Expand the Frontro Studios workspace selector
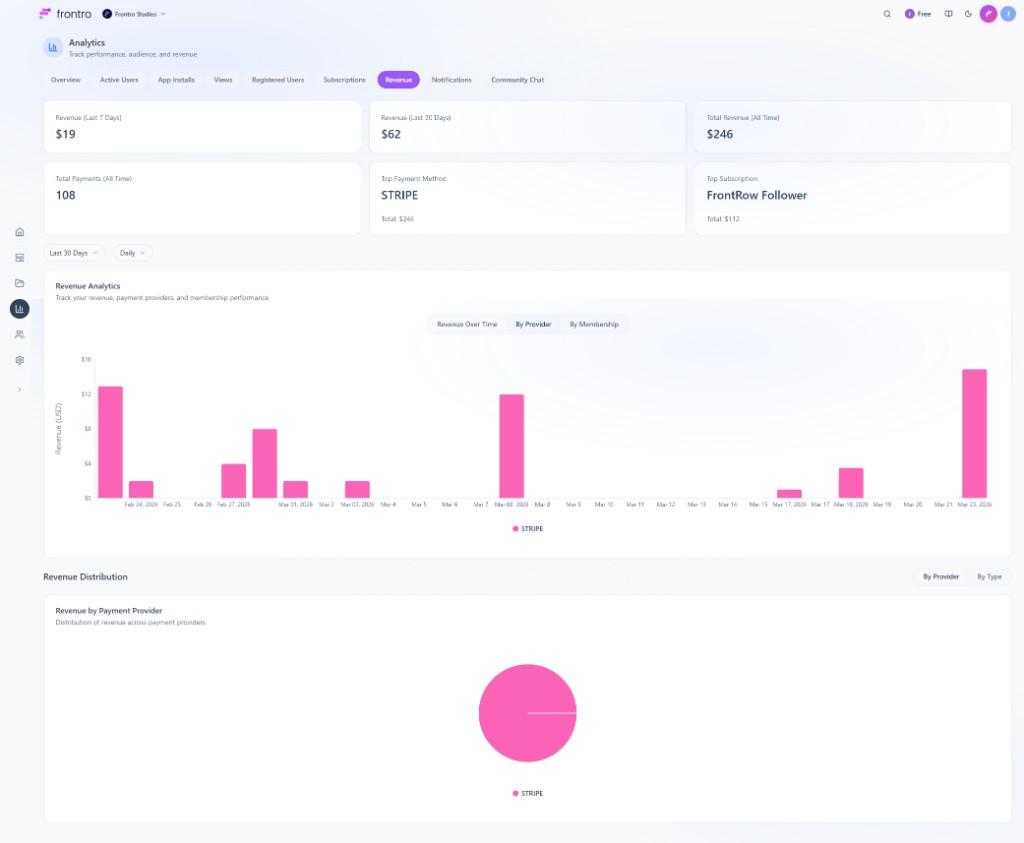The image size is (1024, 843). click(134, 14)
